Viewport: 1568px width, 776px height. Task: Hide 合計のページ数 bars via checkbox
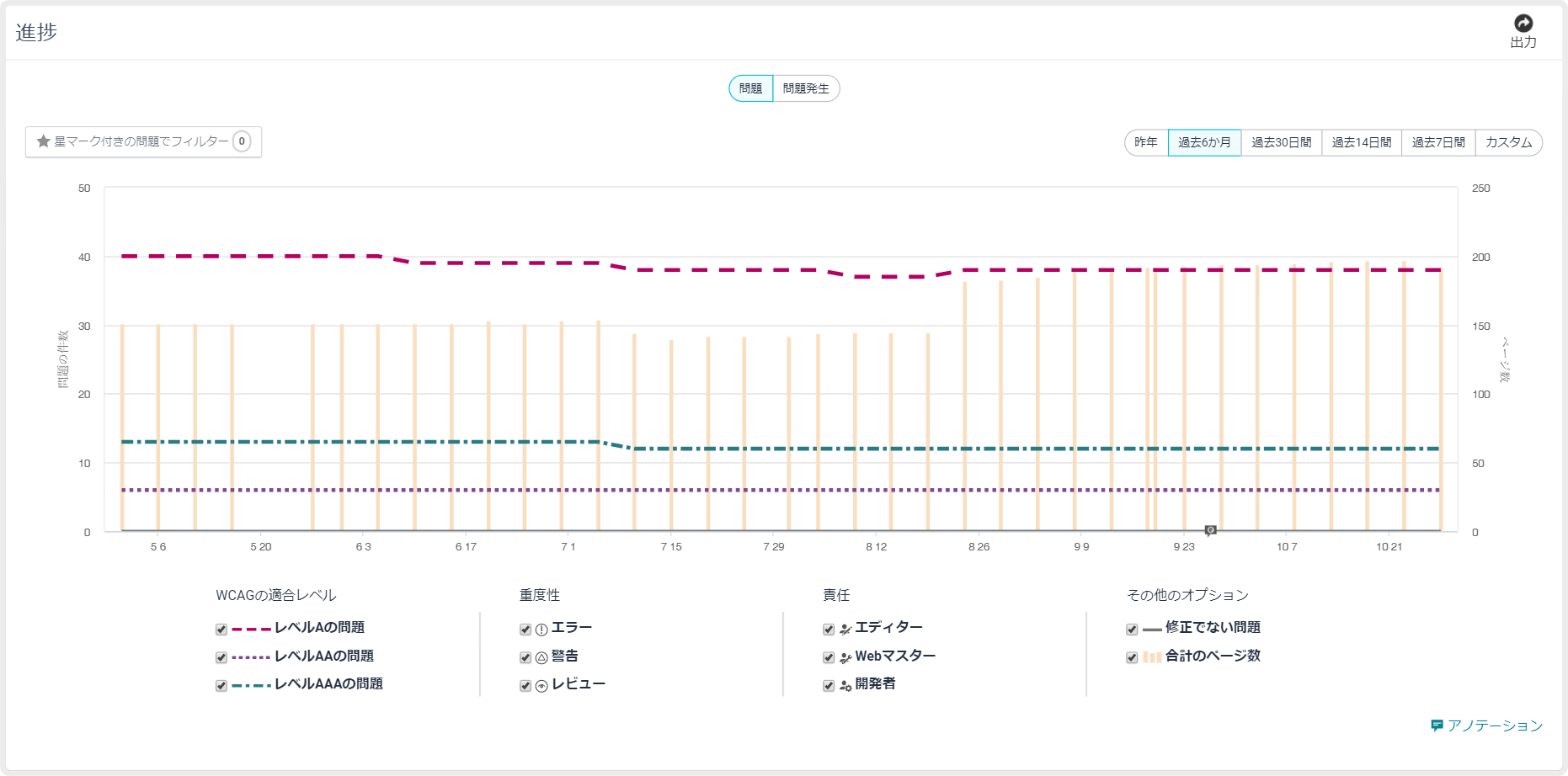(1132, 657)
